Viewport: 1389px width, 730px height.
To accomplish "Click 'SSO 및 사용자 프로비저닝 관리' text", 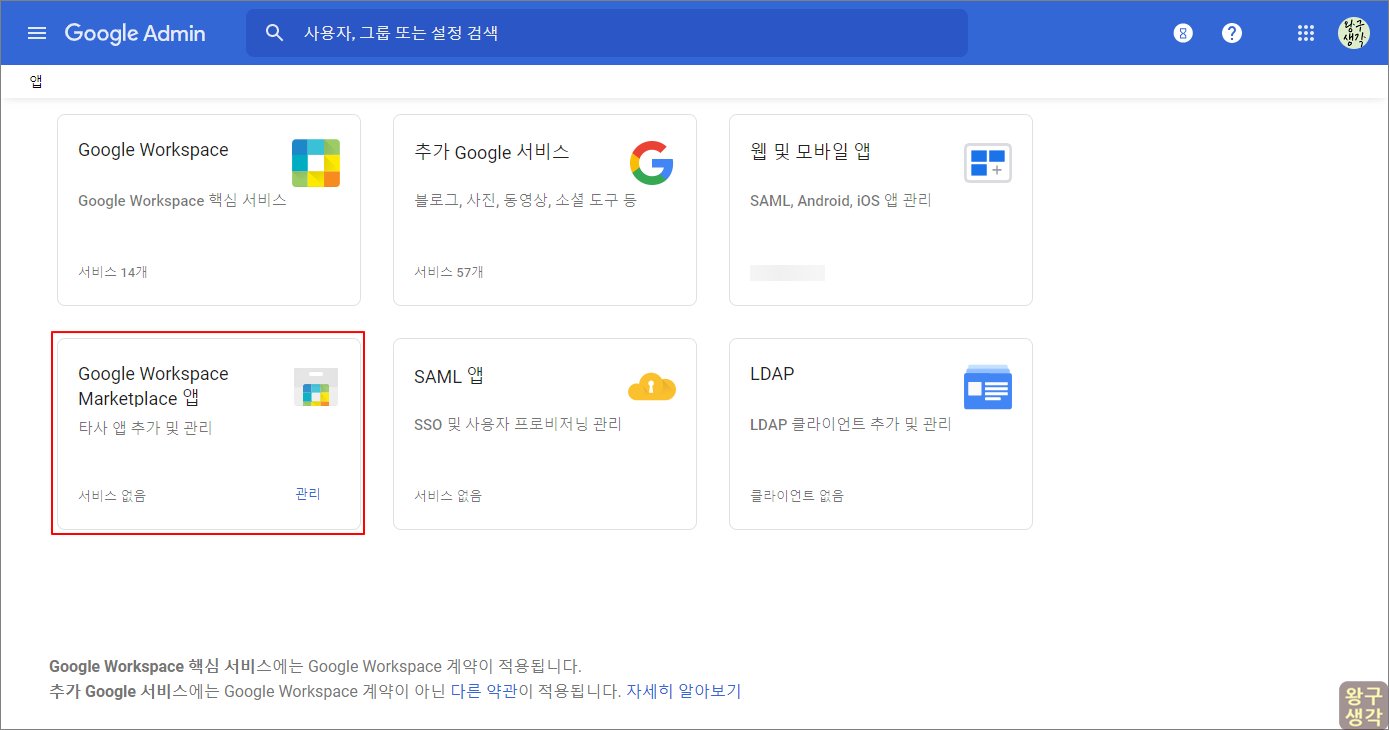I will pyautogui.click(x=518, y=424).
